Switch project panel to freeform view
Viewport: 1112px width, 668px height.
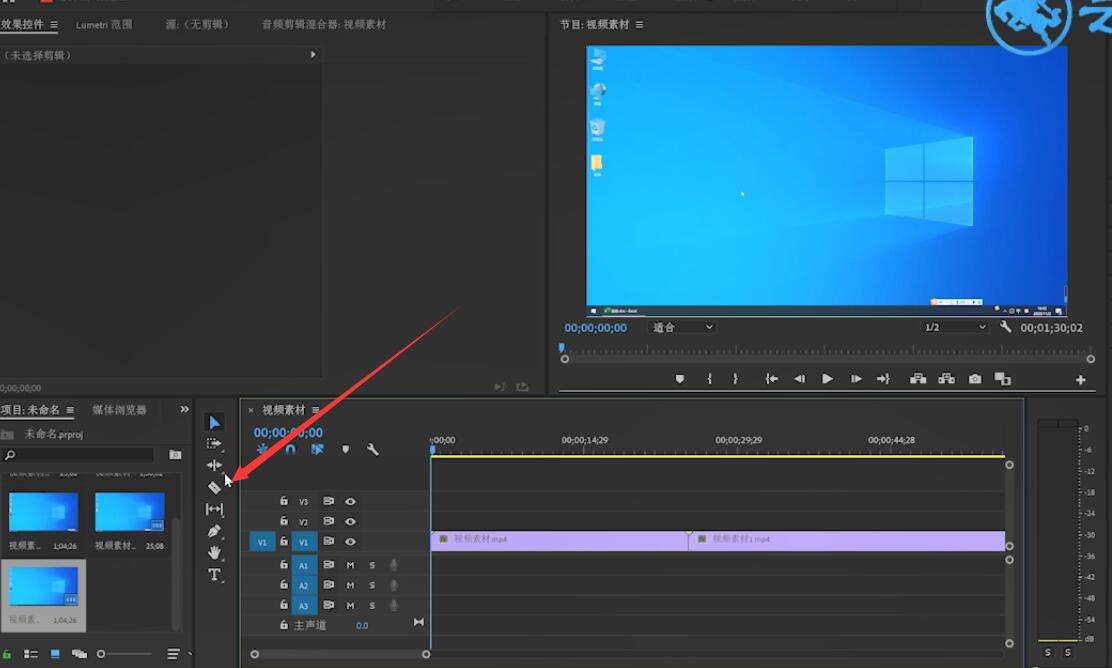(79, 654)
